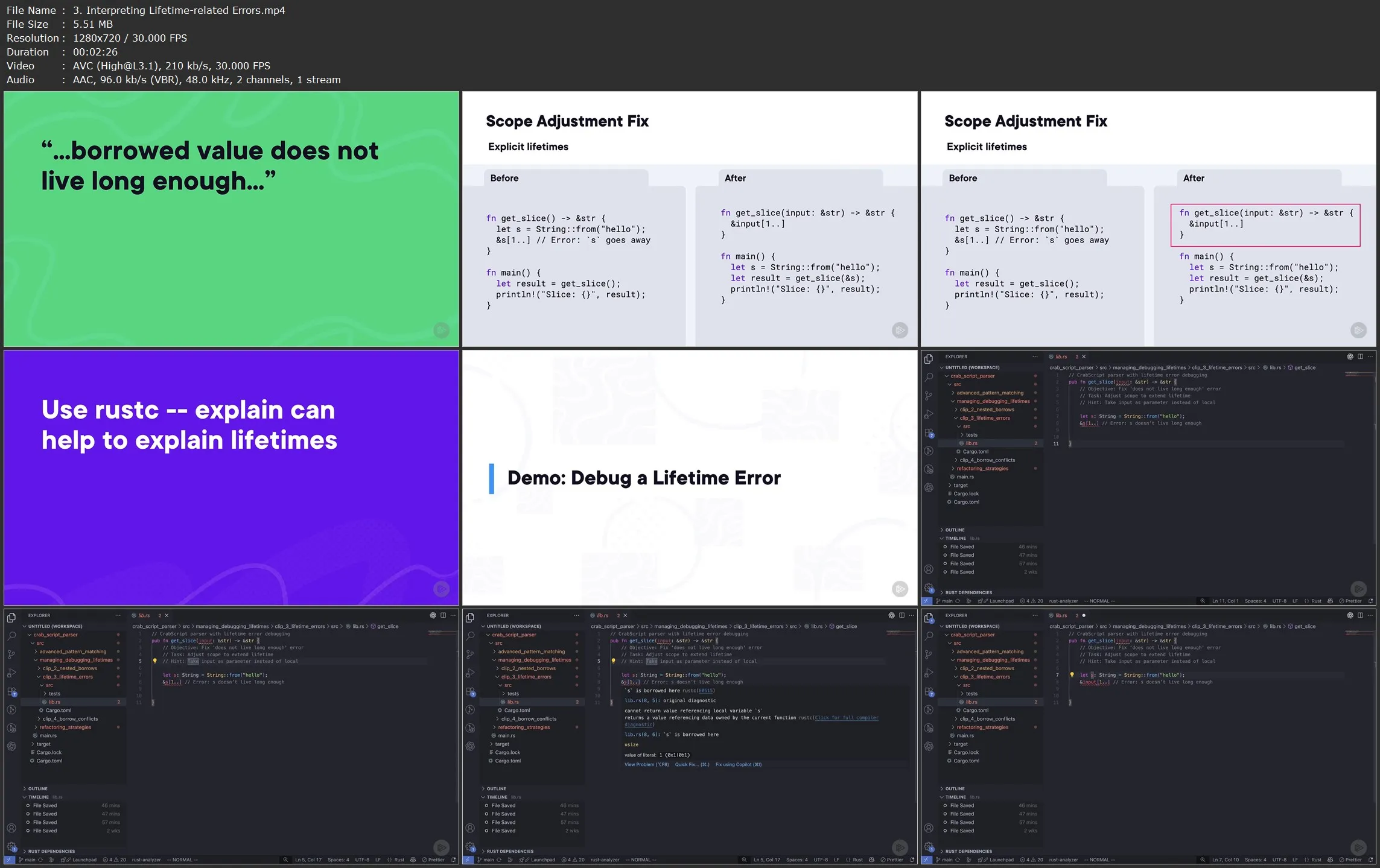The width and height of the screenshot is (1380, 868).
Task: Toggle split editor in the 'Ln 7, Col 10' window
Action: click(x=1360, y=615)
